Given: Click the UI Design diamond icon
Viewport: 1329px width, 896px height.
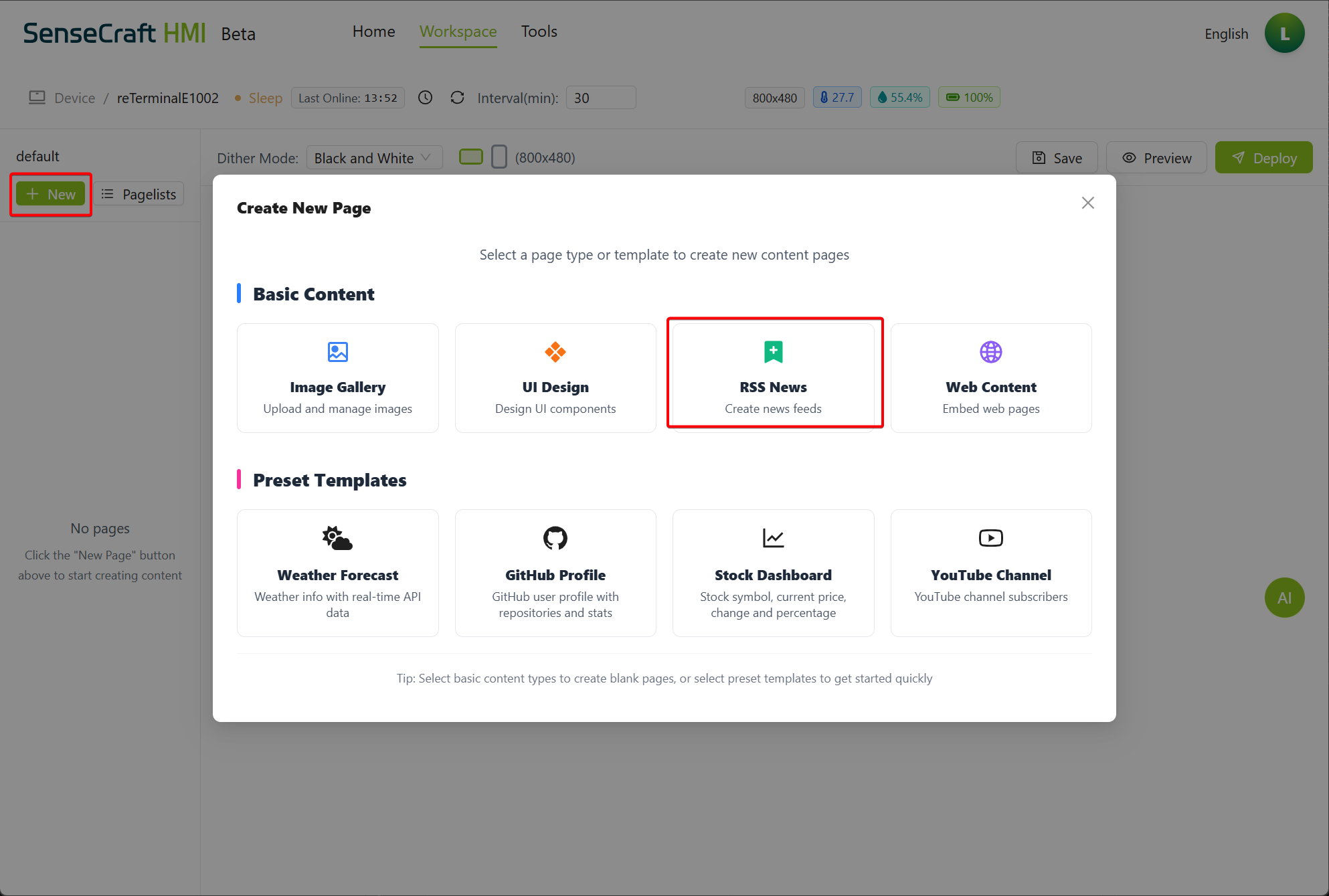Looking at the screenshot, I should pyautogui.click(x=555, y=352).
